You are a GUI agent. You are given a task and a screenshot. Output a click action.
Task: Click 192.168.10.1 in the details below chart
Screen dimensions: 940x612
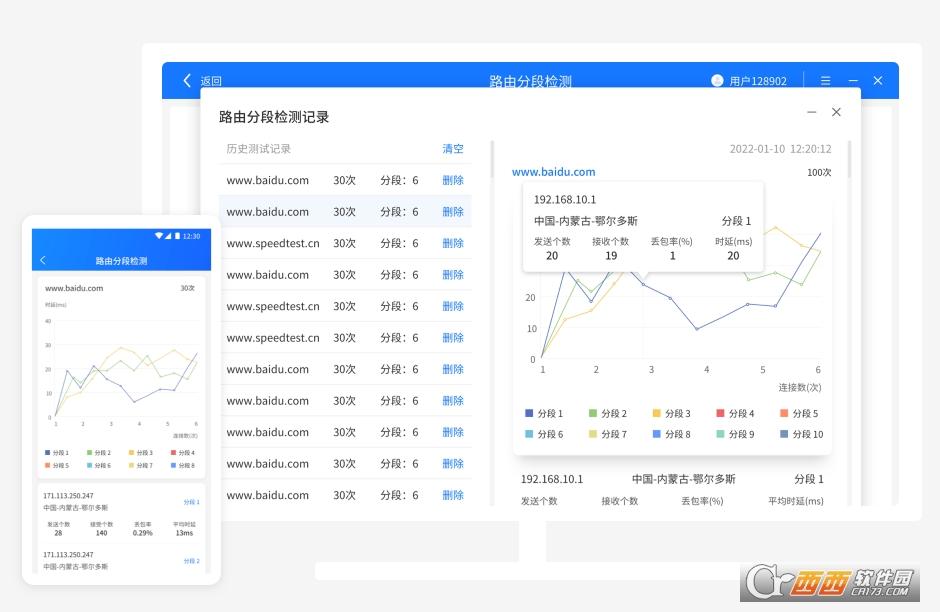coord(552,479)
